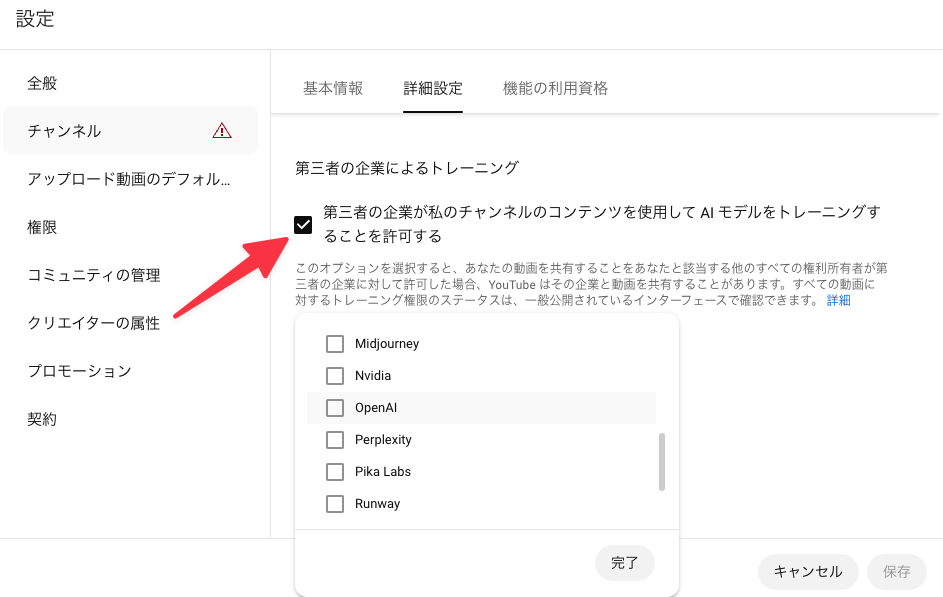Uncheck the third-party AI training permission checkbox
This screenshot has height=597, width=943.
click(x=303, y=225)
